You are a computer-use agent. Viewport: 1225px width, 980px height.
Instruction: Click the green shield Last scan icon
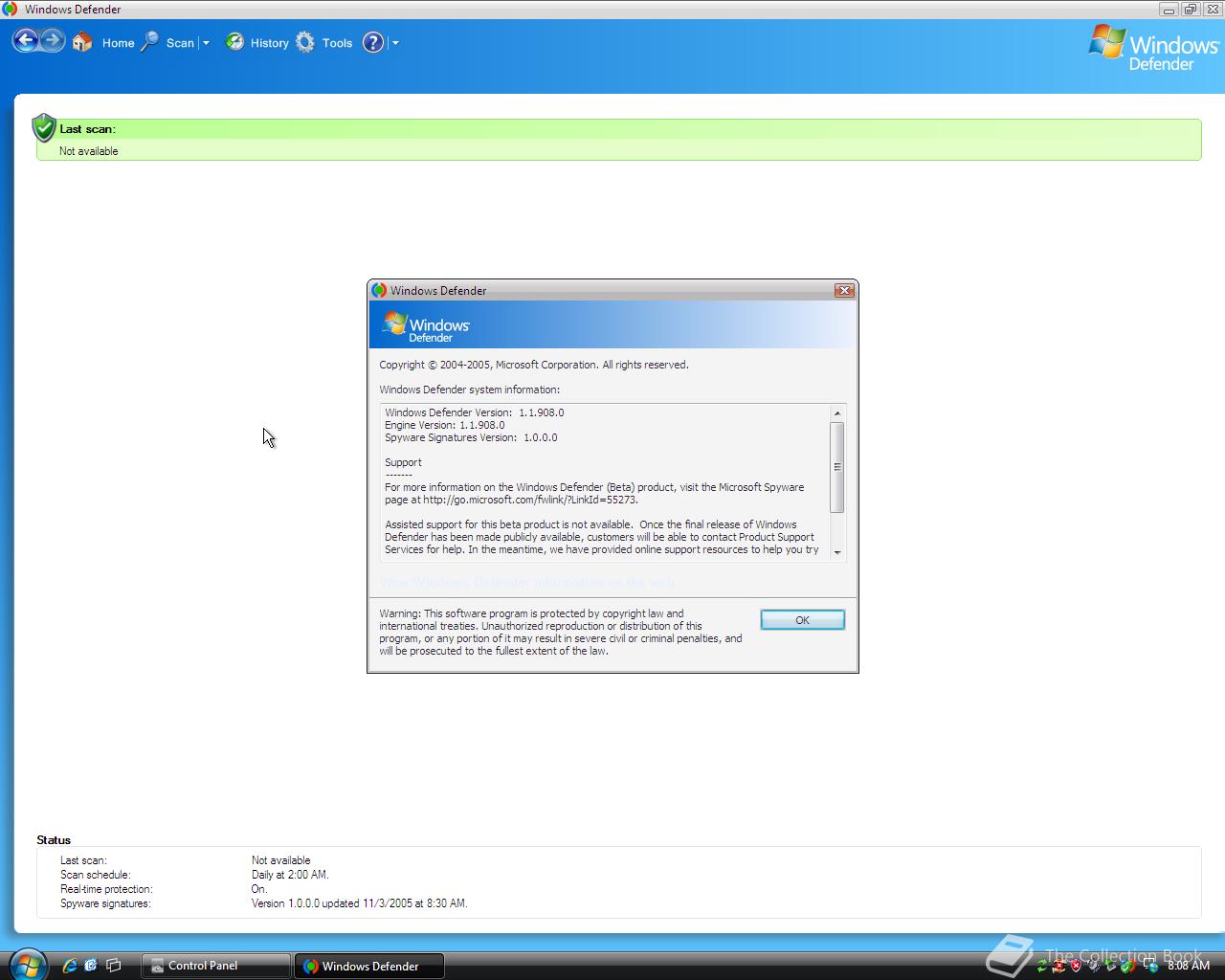pyautogui.click(x=44, y=127)
